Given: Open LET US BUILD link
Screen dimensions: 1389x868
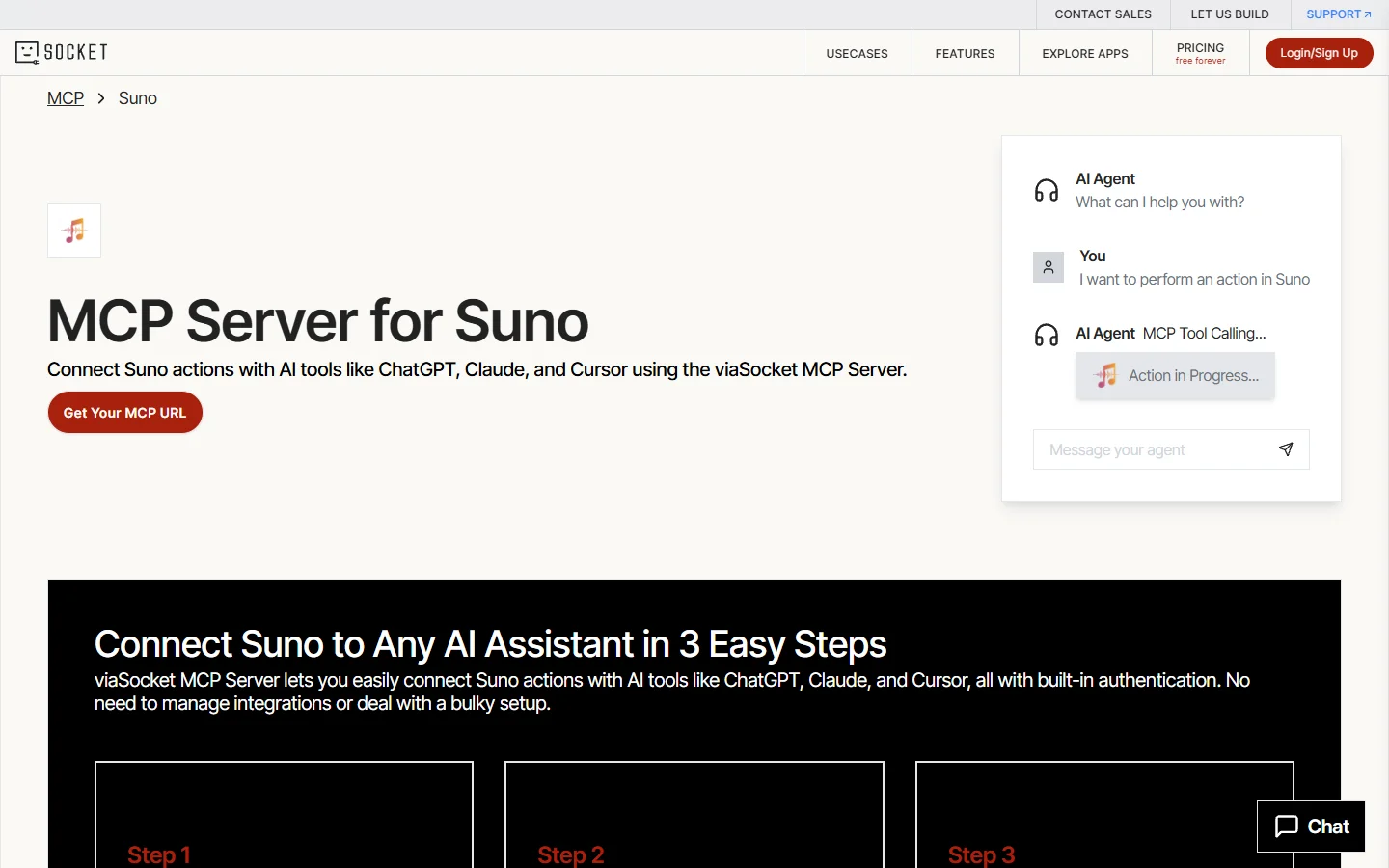Looking at the screenshot, I should point(1230,14).
